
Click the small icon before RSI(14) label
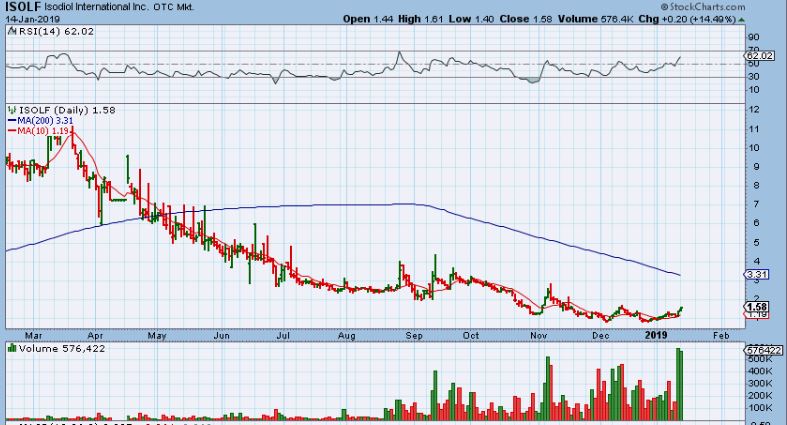12,31
